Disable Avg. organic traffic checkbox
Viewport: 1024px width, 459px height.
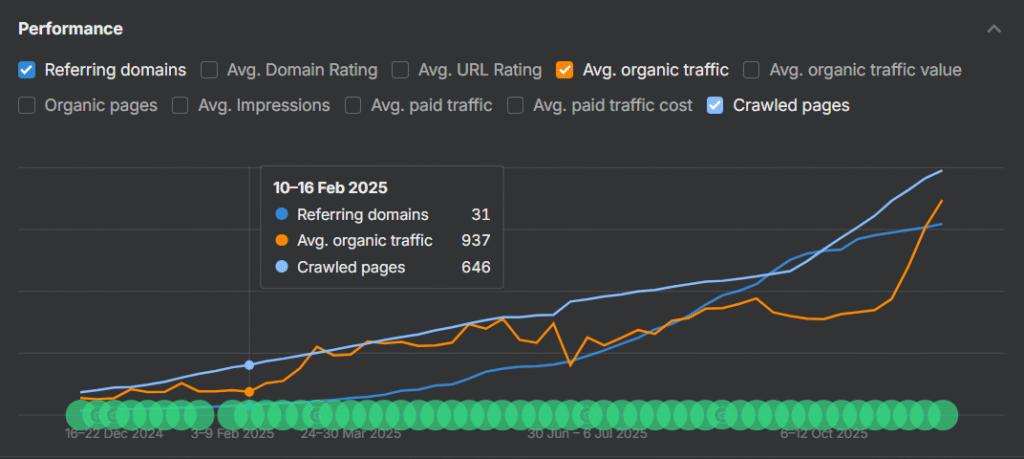[565, 70]
